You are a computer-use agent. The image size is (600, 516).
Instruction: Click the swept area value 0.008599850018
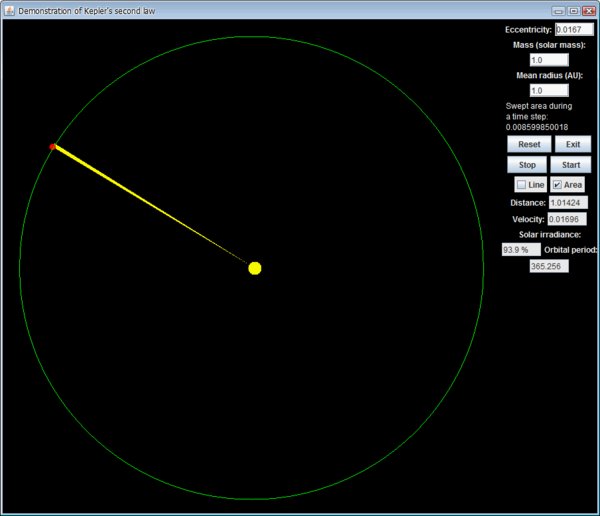pyautogui.click(x=537, y=127)
